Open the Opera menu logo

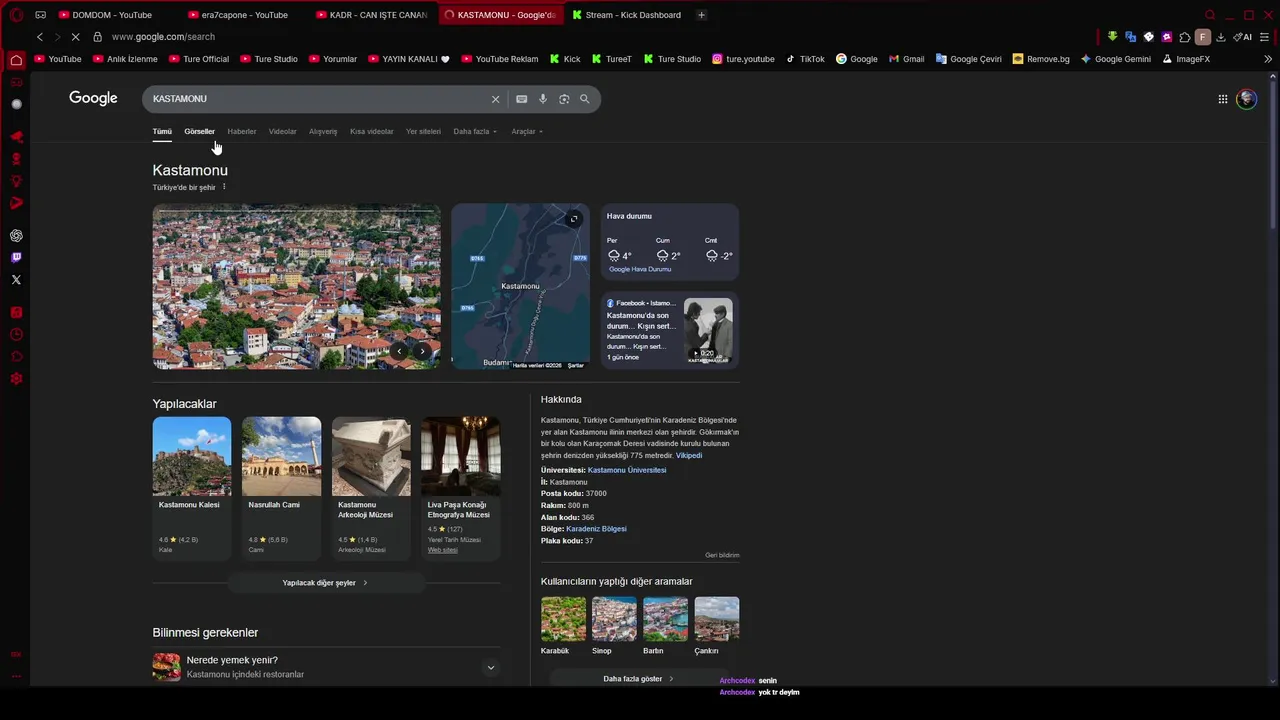click(x=16, y=15)
